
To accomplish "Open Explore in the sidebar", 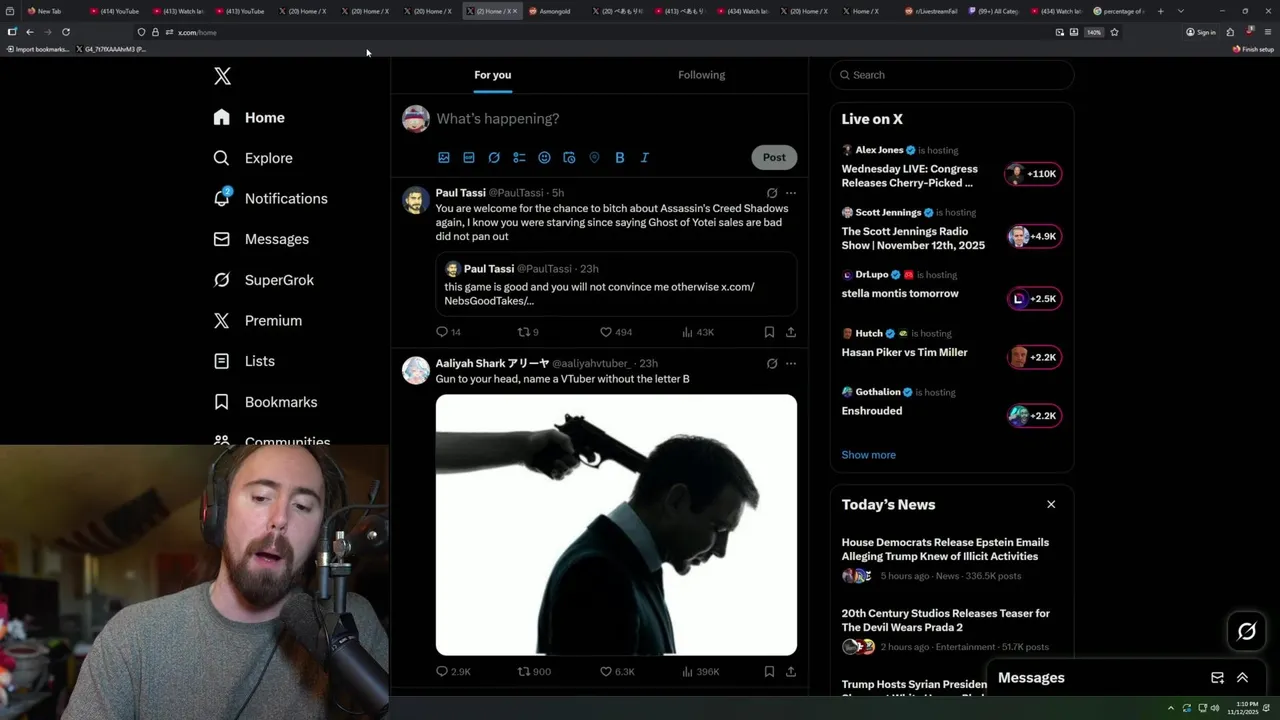I will [253, 158].
